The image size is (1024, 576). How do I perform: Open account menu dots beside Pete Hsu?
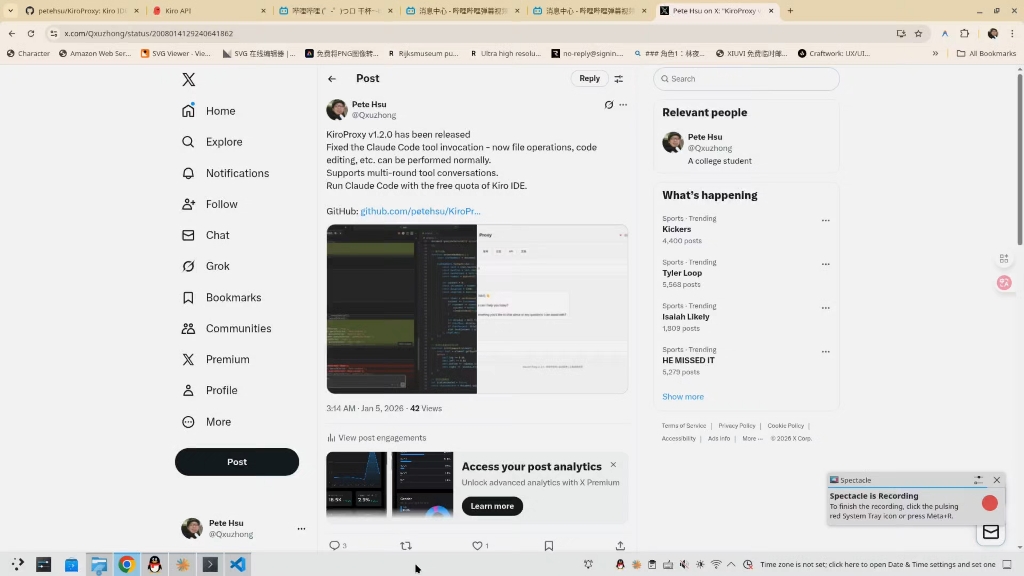coord(301,529)
